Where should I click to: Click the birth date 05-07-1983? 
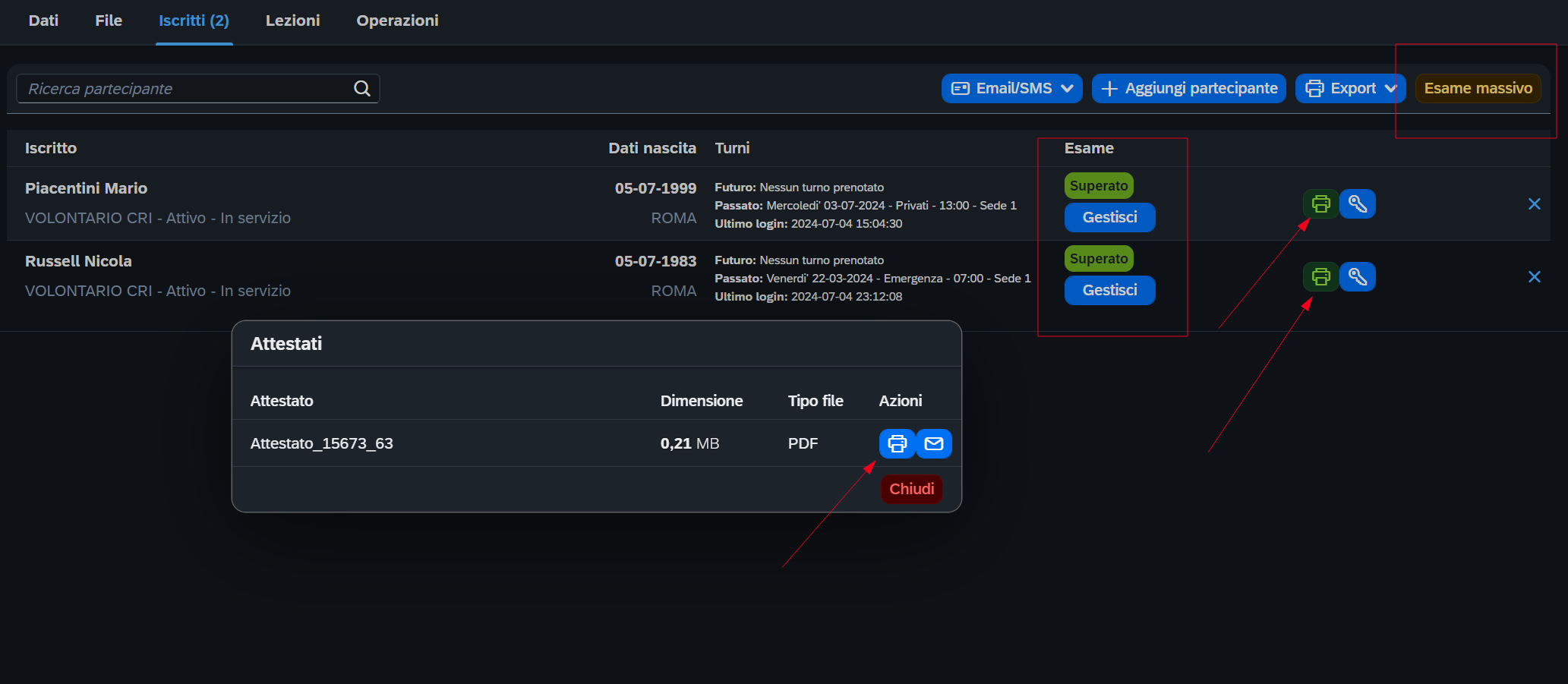point(655,261)
